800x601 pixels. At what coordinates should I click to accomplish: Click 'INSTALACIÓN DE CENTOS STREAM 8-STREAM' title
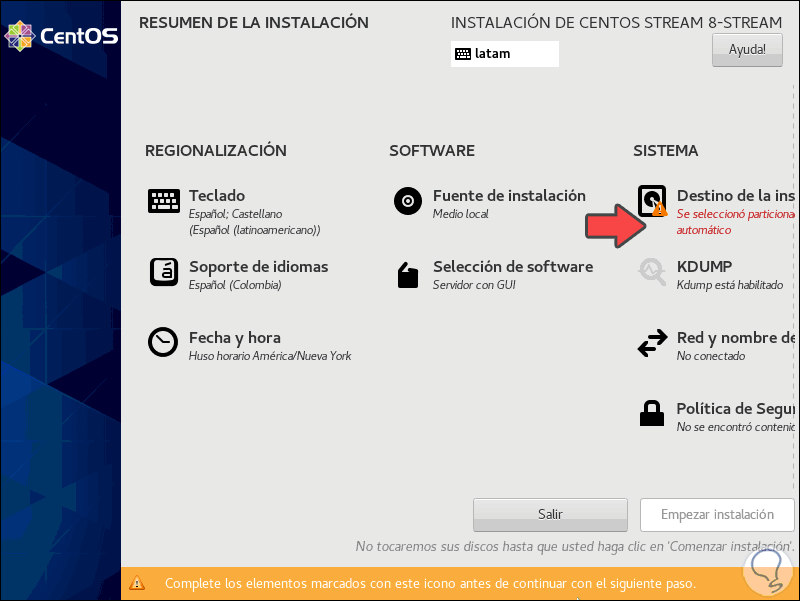point(616,22)
